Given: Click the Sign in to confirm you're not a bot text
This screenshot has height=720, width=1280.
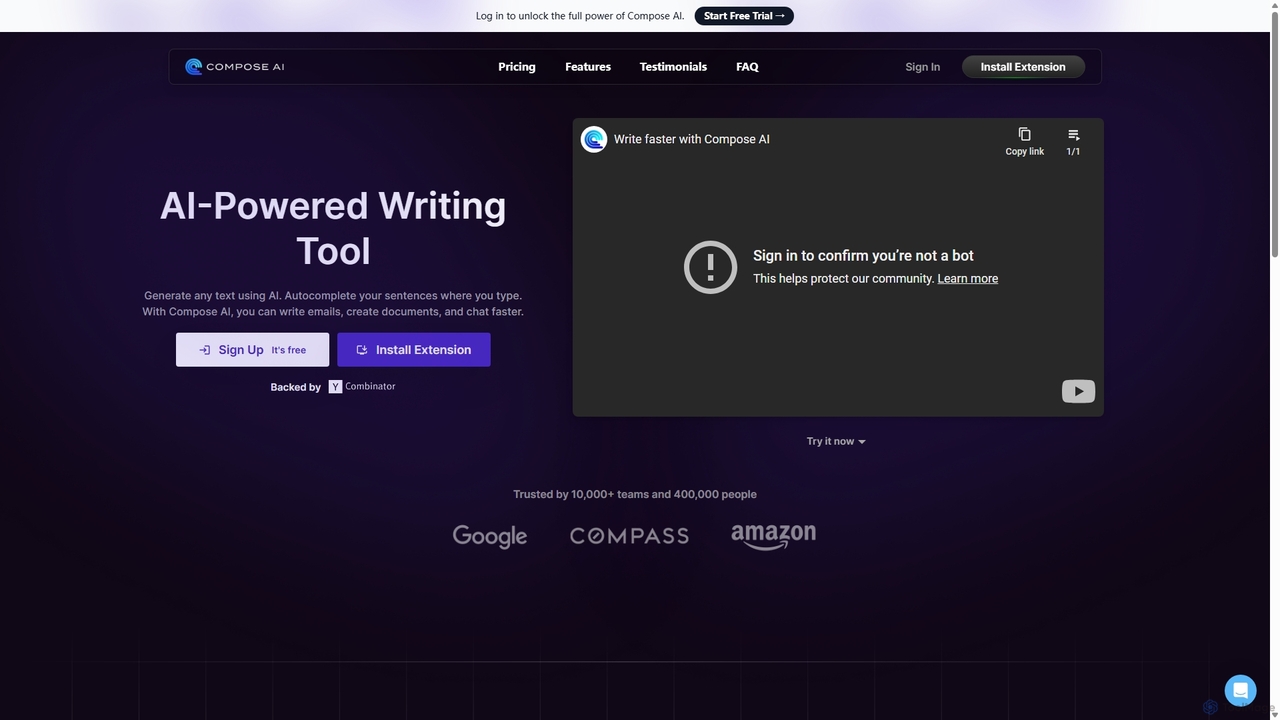Looking at the screenshot, I should click(863, 255).
